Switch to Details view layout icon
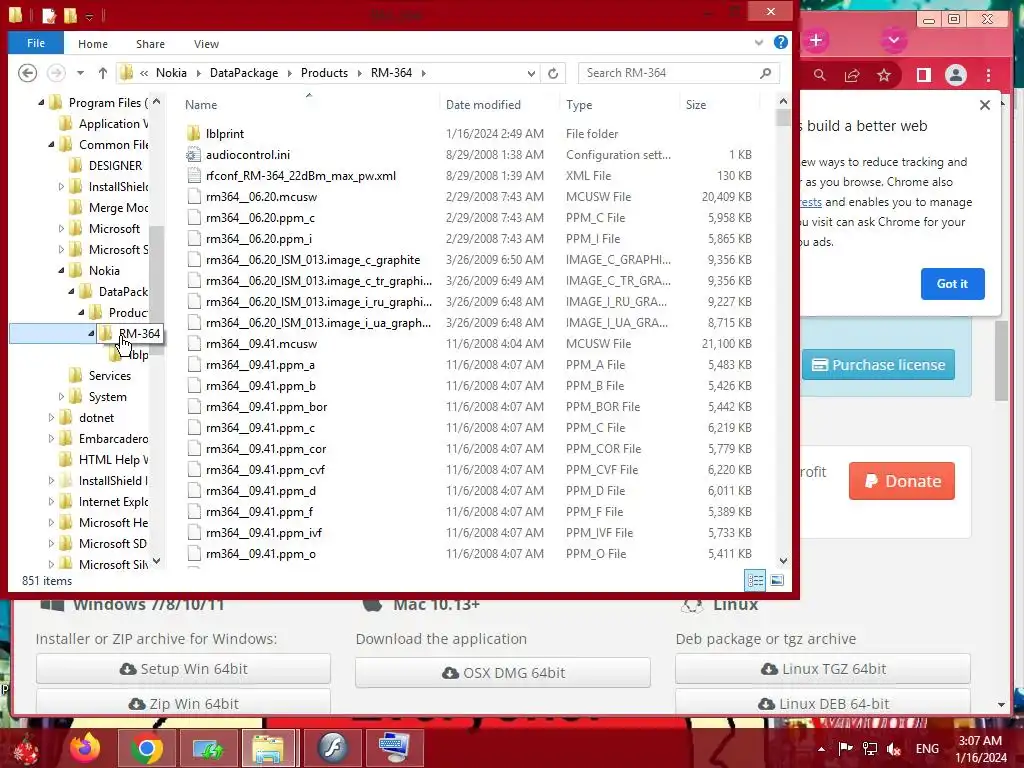 (756, 580)
